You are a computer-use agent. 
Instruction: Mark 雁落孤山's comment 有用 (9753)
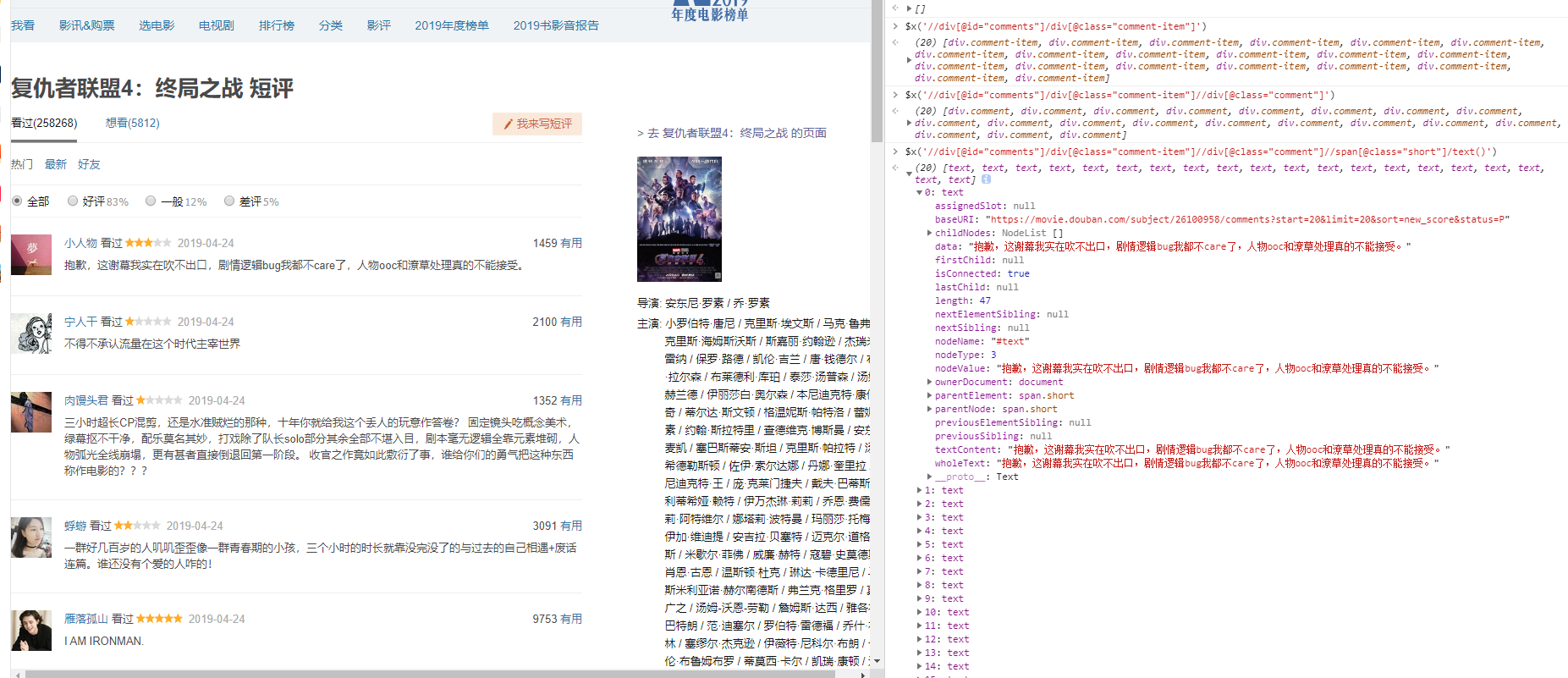click(571, 619)
